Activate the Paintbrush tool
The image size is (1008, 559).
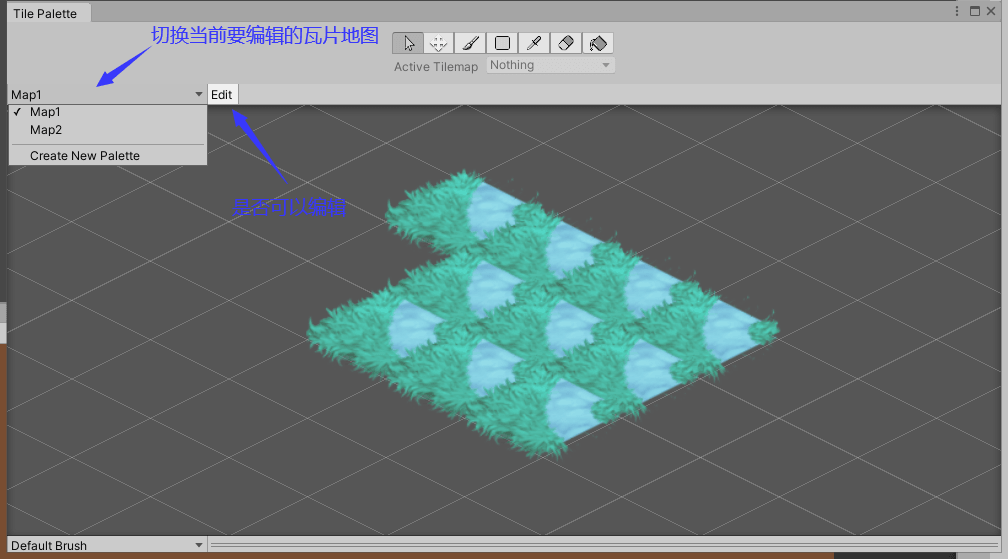pos(471,43)
